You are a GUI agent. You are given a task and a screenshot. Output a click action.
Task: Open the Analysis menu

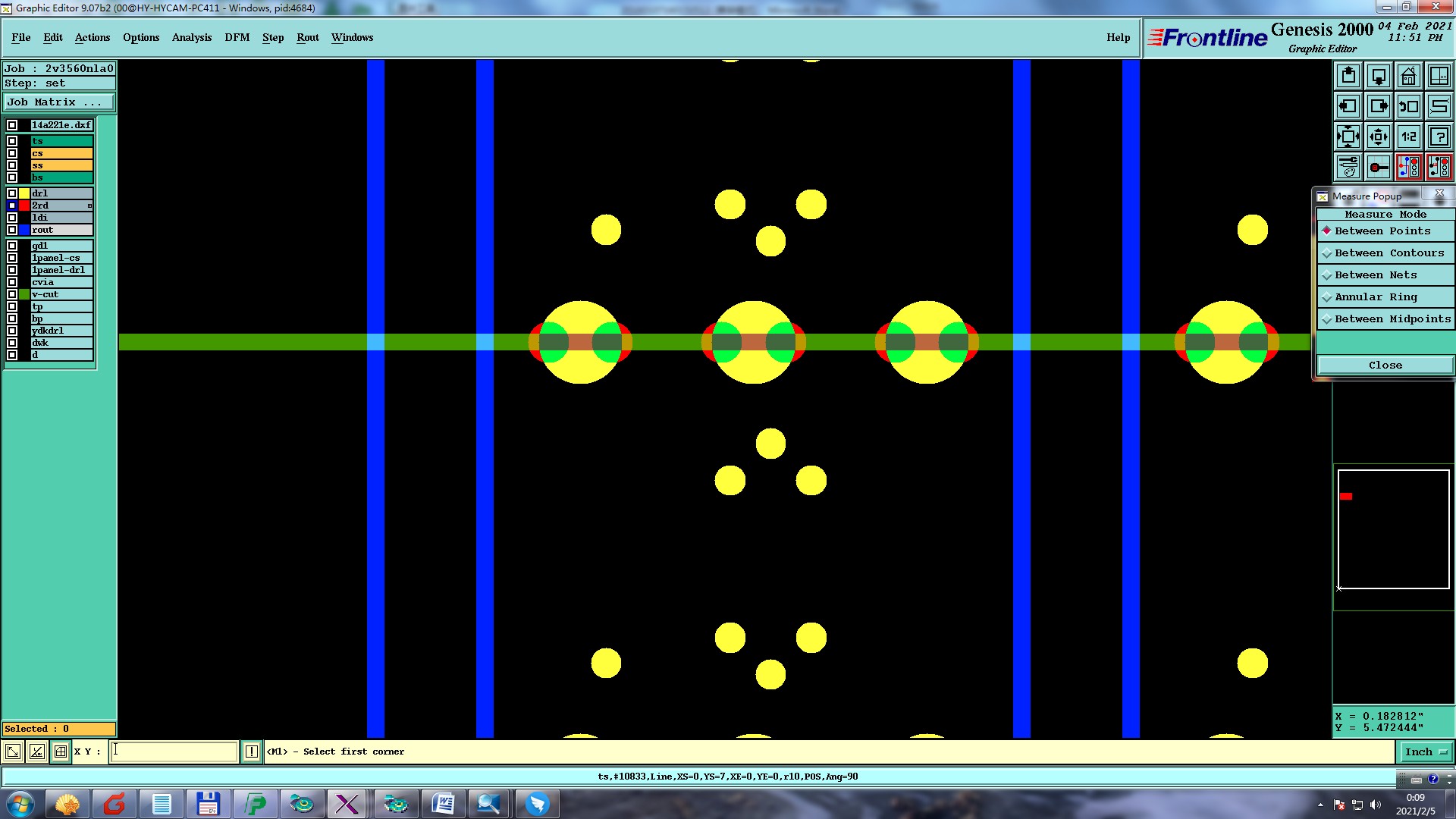click(x=191, y=37)
